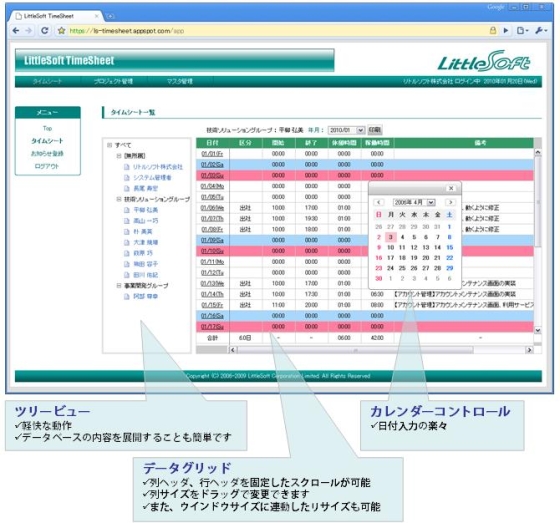Click the padlock icon in the address bar
560x523 pixels.
point(493,31)
